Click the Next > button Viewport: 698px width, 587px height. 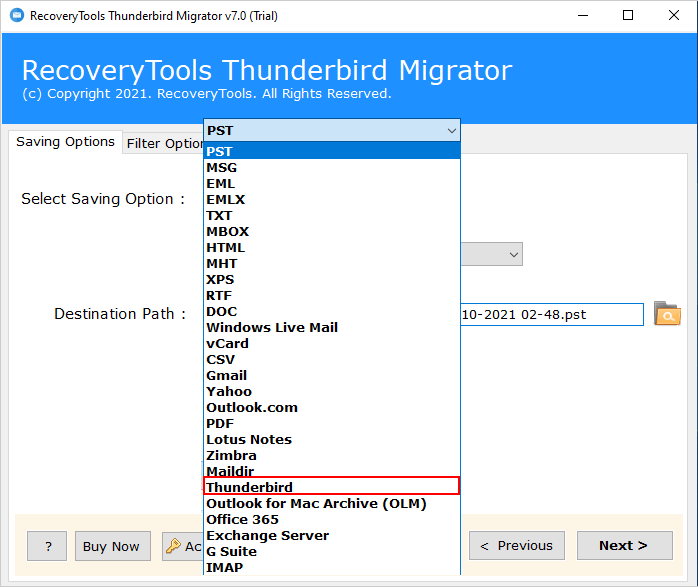[625, 546]
